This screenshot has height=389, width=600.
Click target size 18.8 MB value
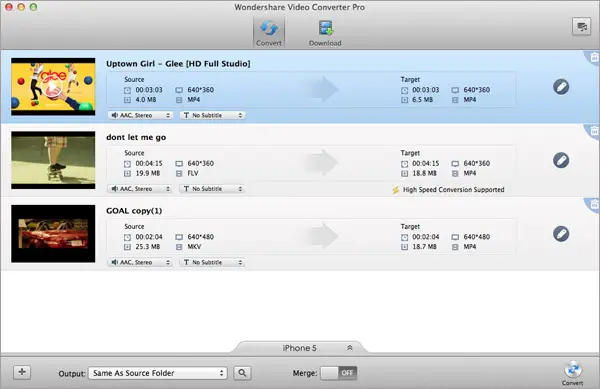click(424, 173)
